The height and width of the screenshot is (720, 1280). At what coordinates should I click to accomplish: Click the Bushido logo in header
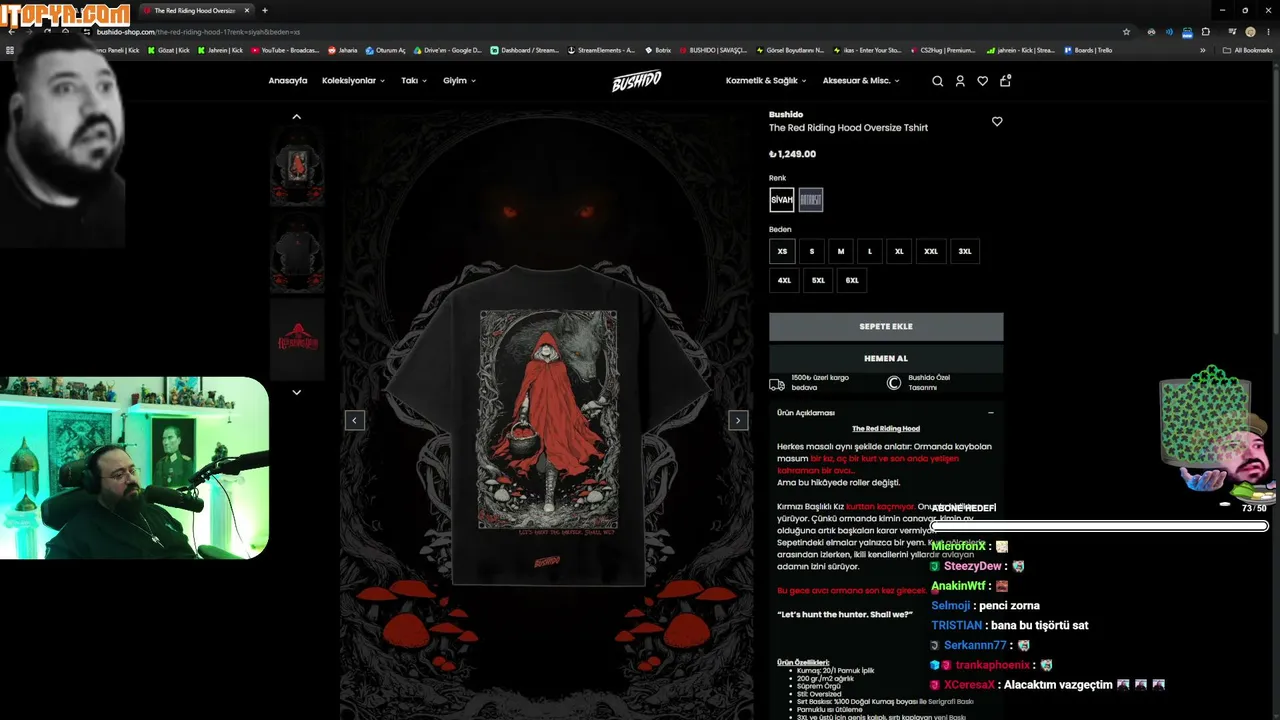coord(637,81)
